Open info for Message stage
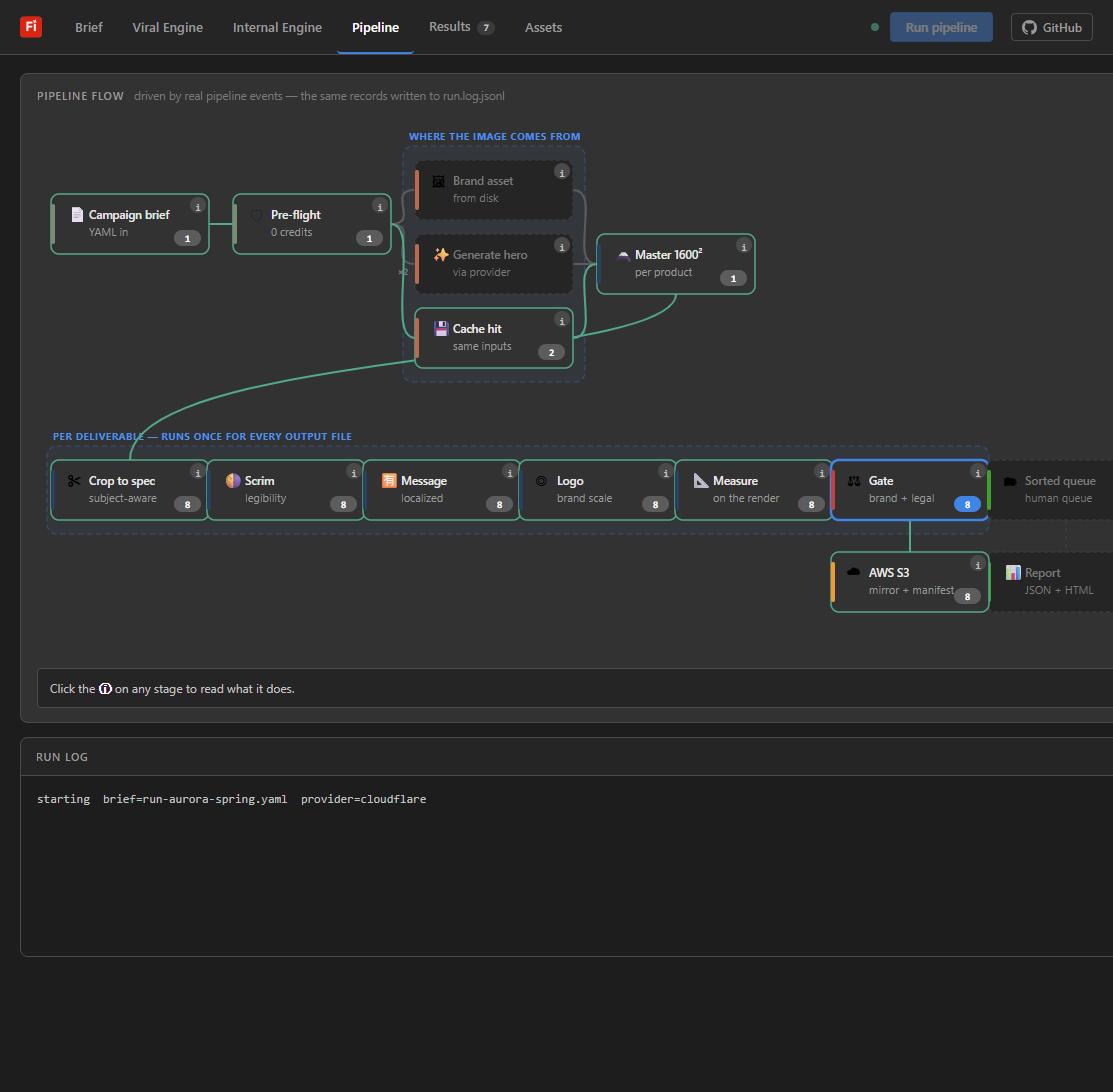The height and width of the screenshot is (1092, 1113). point(509,473)
